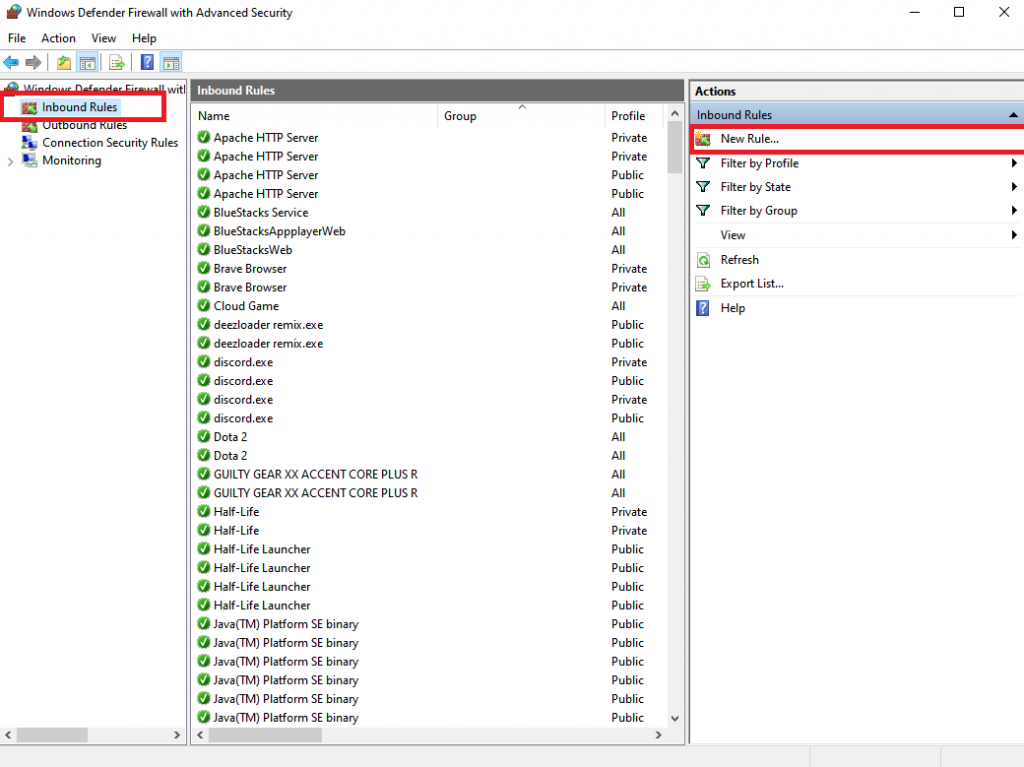Select the Cloud Game rule
This screenshot has height=767, width=1024.
click(246, 306)
